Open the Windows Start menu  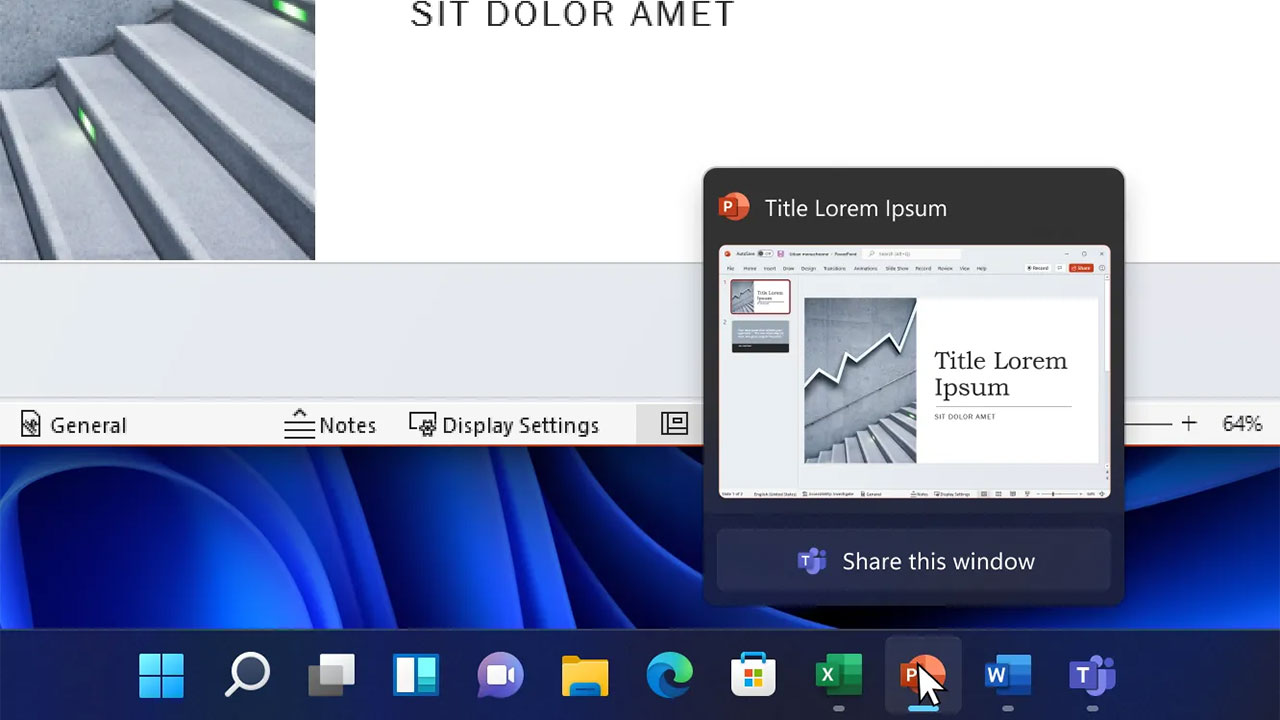click(161, 676)
